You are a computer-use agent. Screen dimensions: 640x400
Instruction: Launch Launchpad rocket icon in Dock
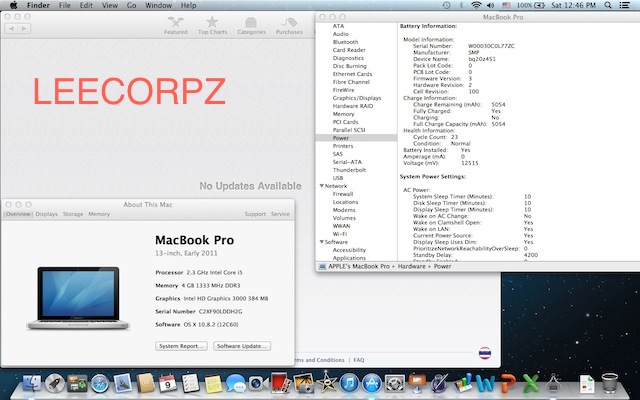click(54, 384)
